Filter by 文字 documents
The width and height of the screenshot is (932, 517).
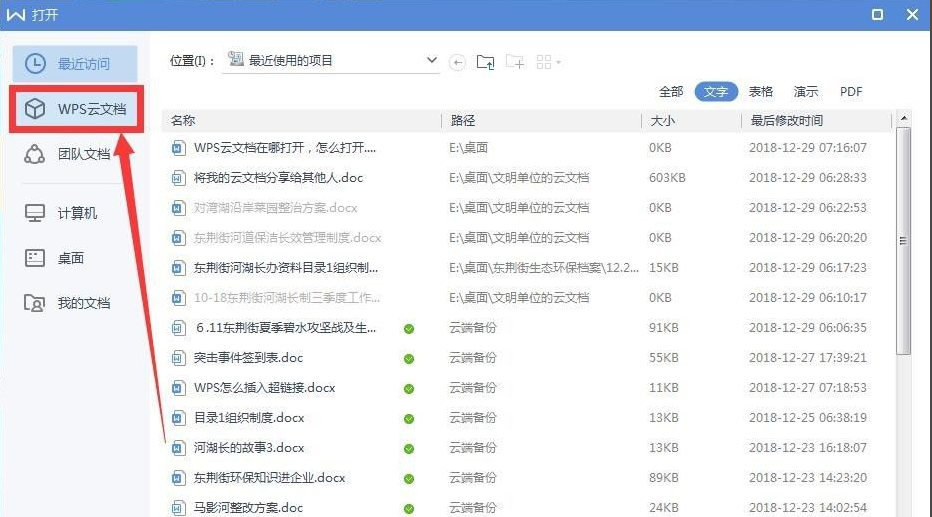pyautogui.click(x=716, y=92)
